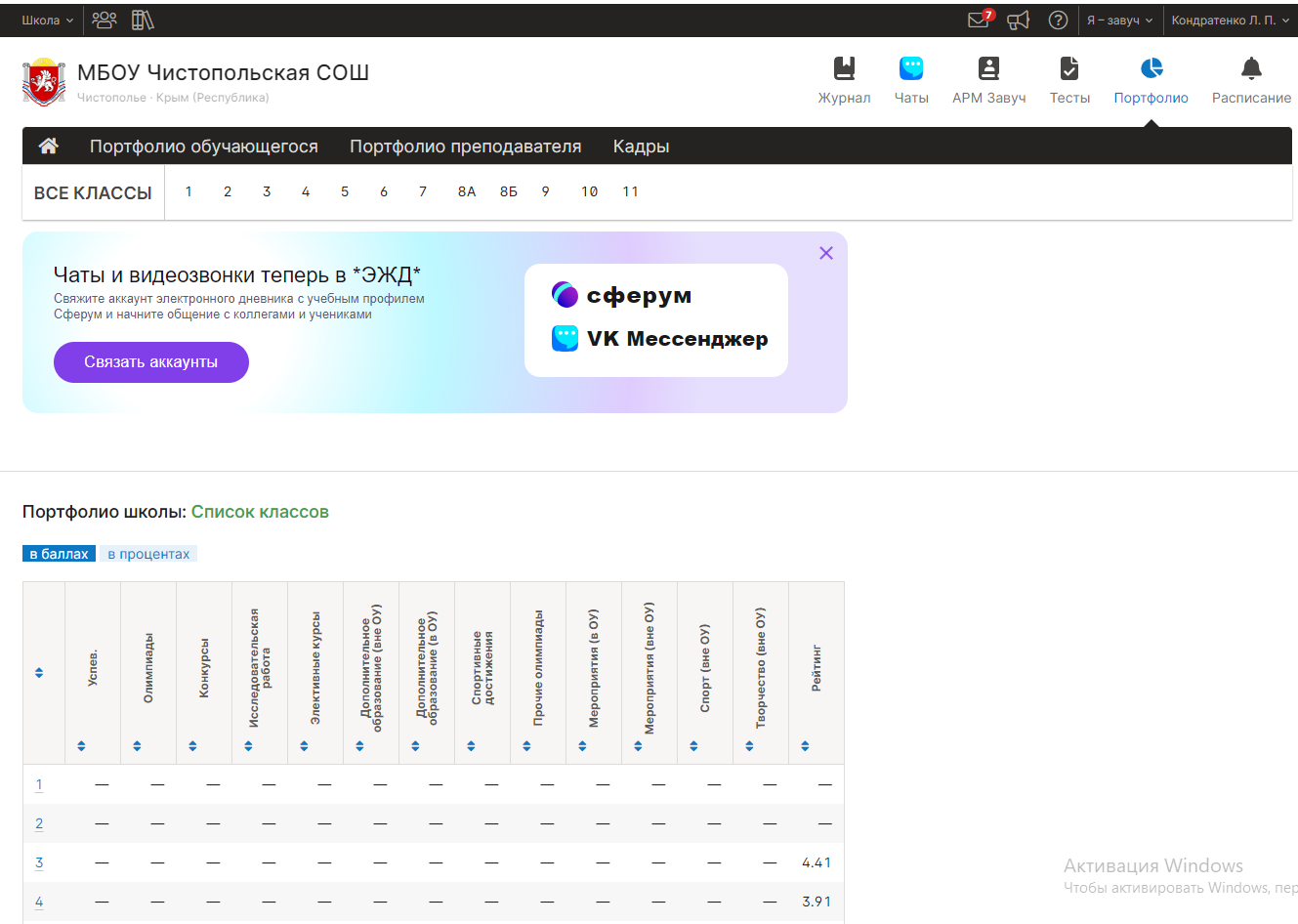Click the Расписание bell icon
Screen dimensions: 1298x924
point(1251,68)
